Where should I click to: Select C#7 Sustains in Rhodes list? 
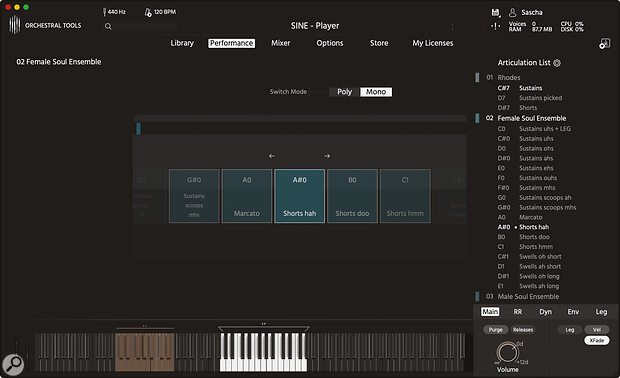(x=520, y=88)
